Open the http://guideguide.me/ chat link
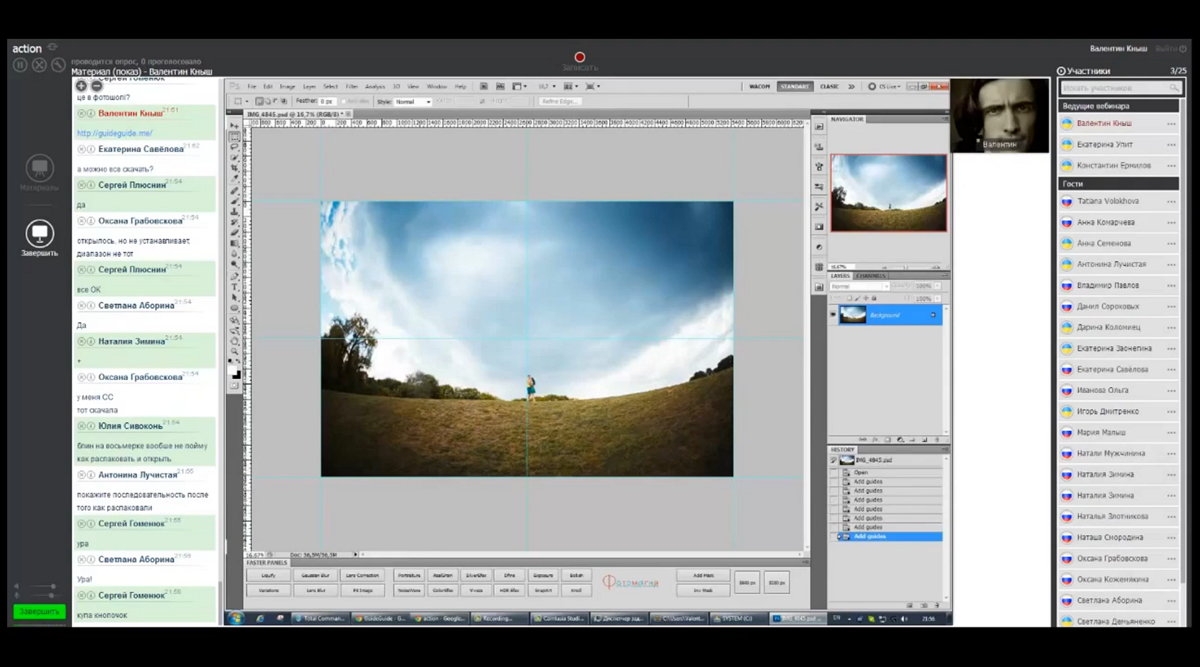 114,133
